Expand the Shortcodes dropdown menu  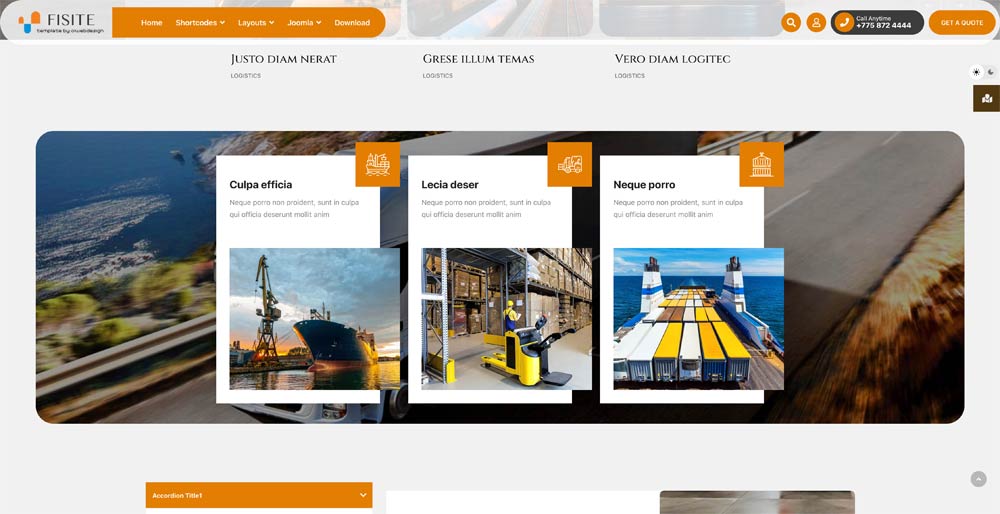(x=200, y=23)
